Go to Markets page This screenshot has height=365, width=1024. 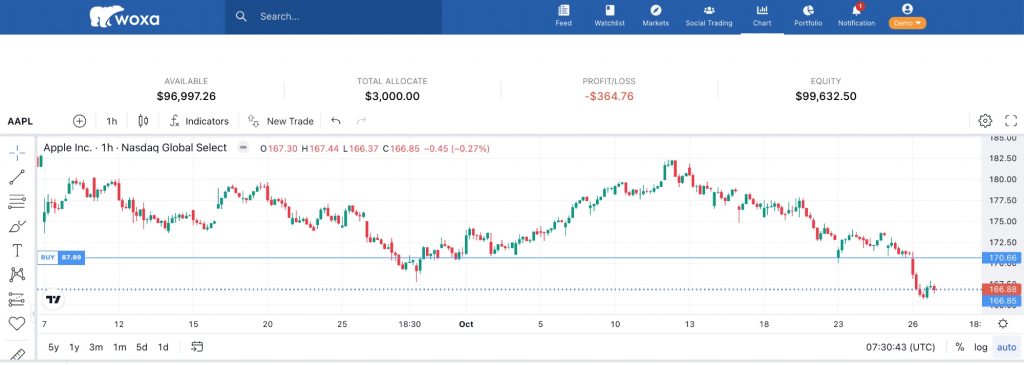(656, 16)
